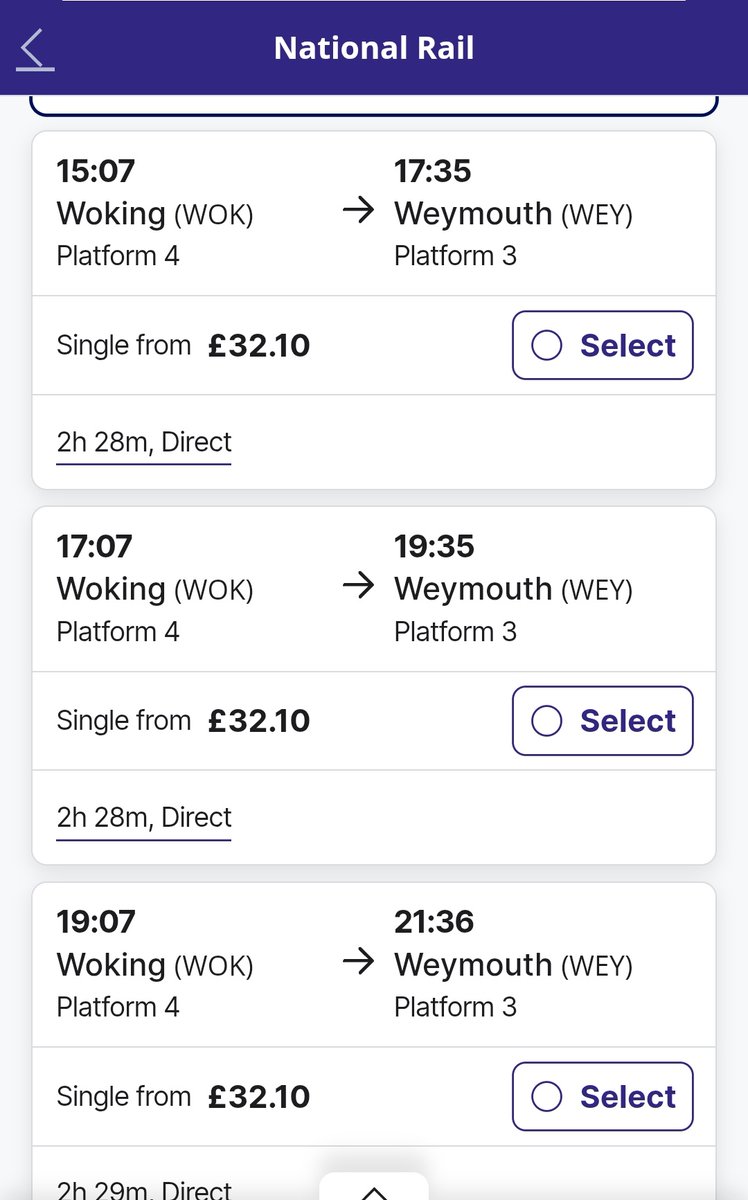
Task: Select the 19:07 Woking to Weymouth train
Action: click(x=602, y=1097)
